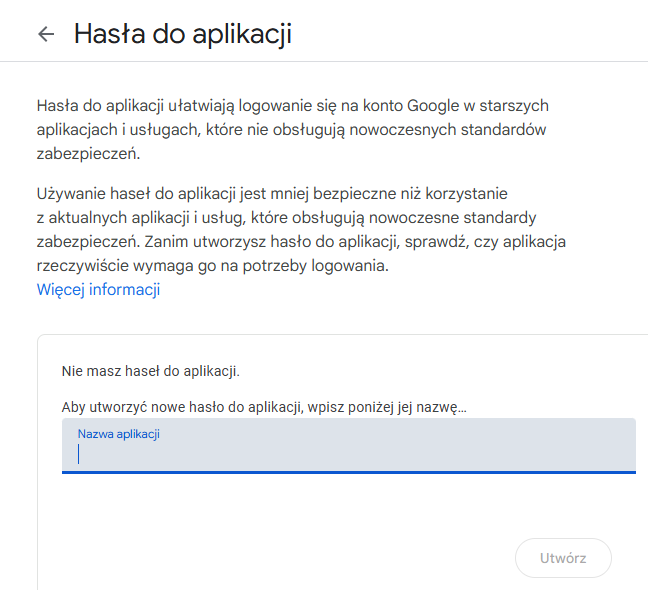Click the "Hasła do aplikacji" page heading

click(x=183, y=34)
